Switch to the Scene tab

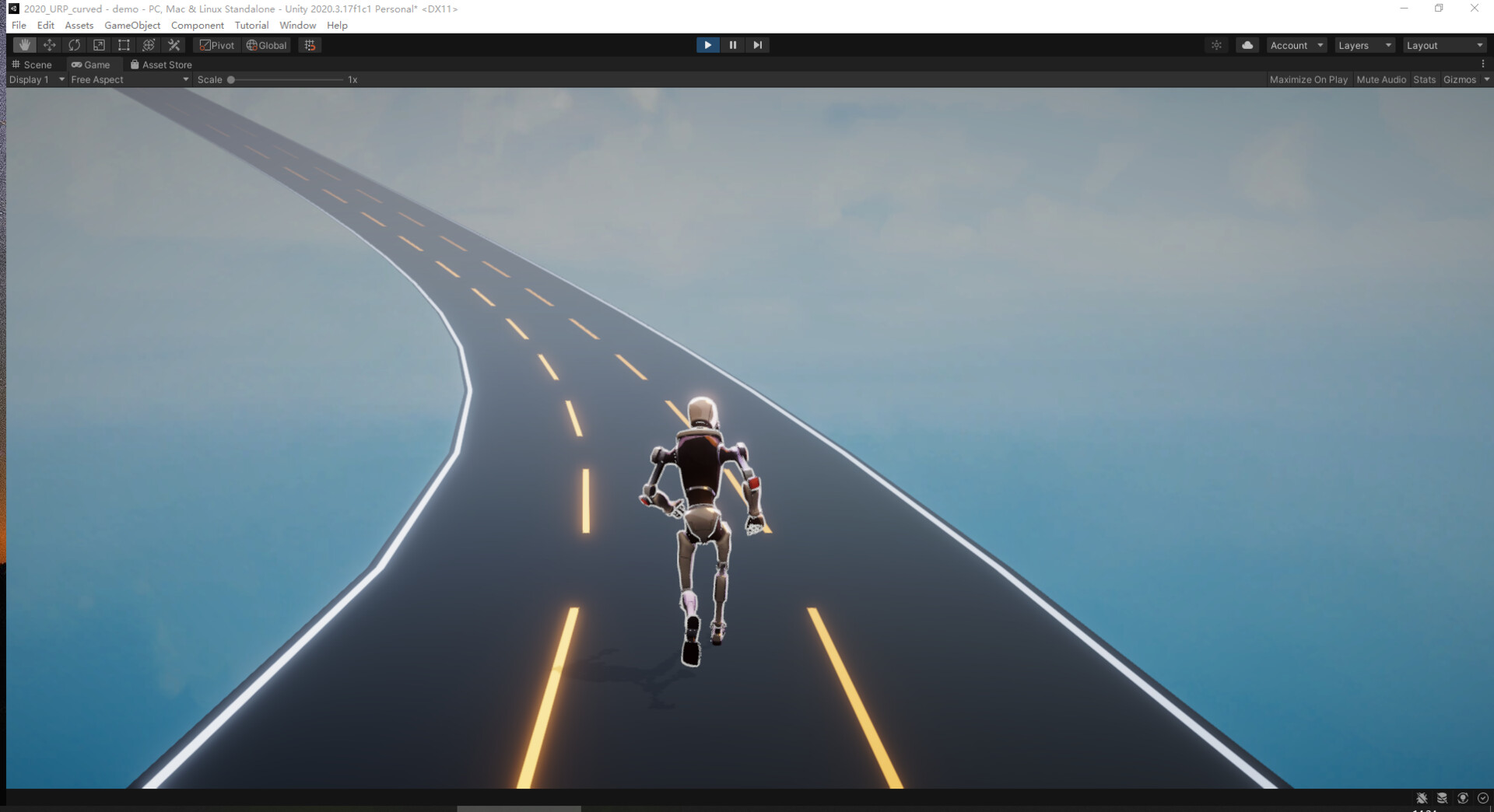click(x=34, y=65)
